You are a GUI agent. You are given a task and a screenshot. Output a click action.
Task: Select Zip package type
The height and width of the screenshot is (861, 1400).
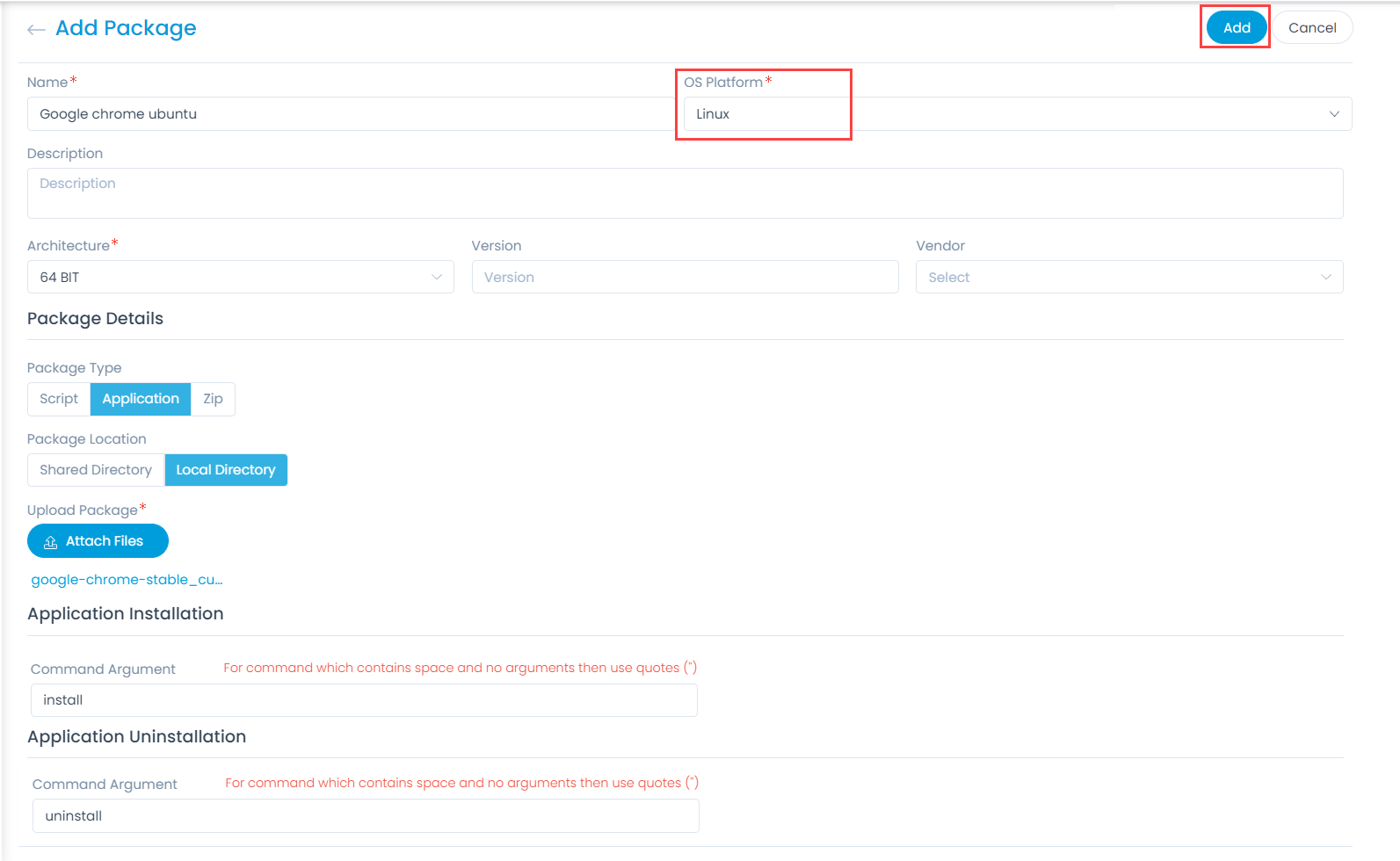[213, 399]
